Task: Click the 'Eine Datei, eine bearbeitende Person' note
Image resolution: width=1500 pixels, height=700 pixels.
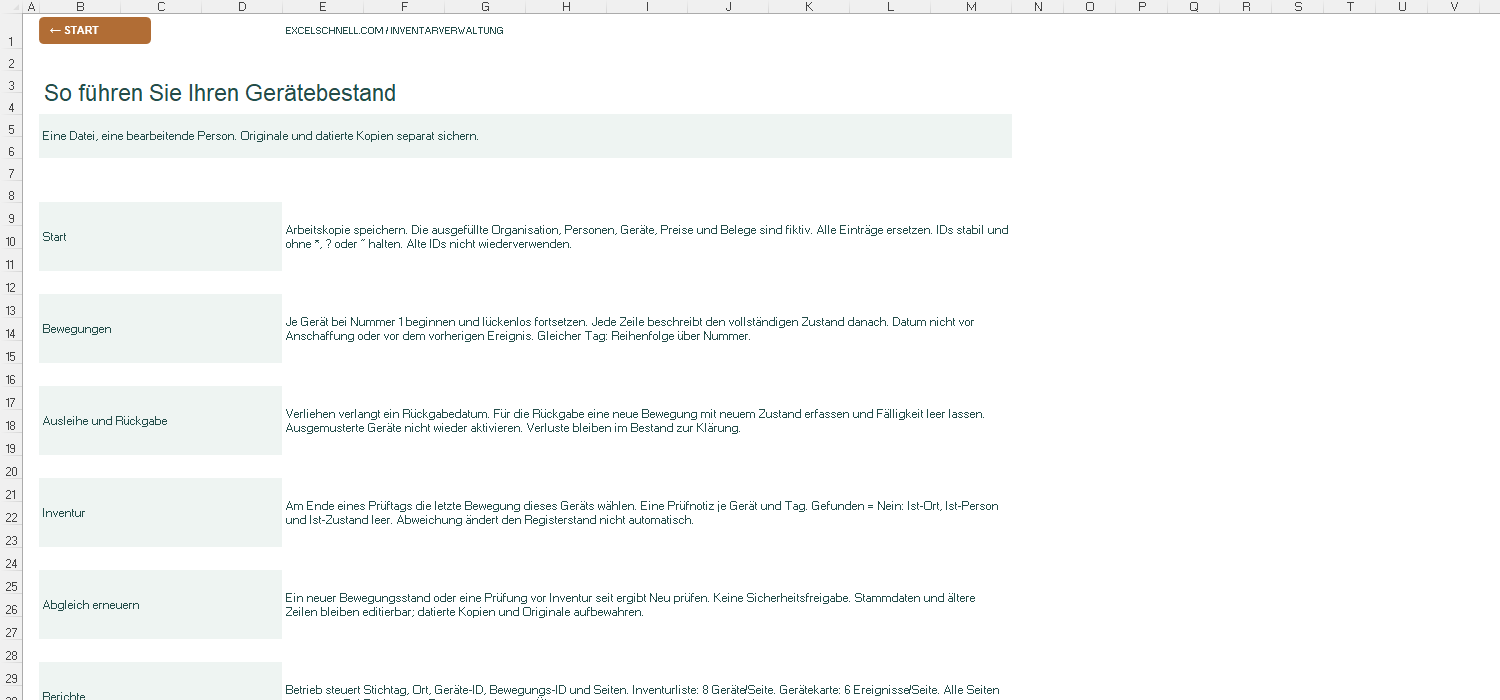Action: point(525,136)
